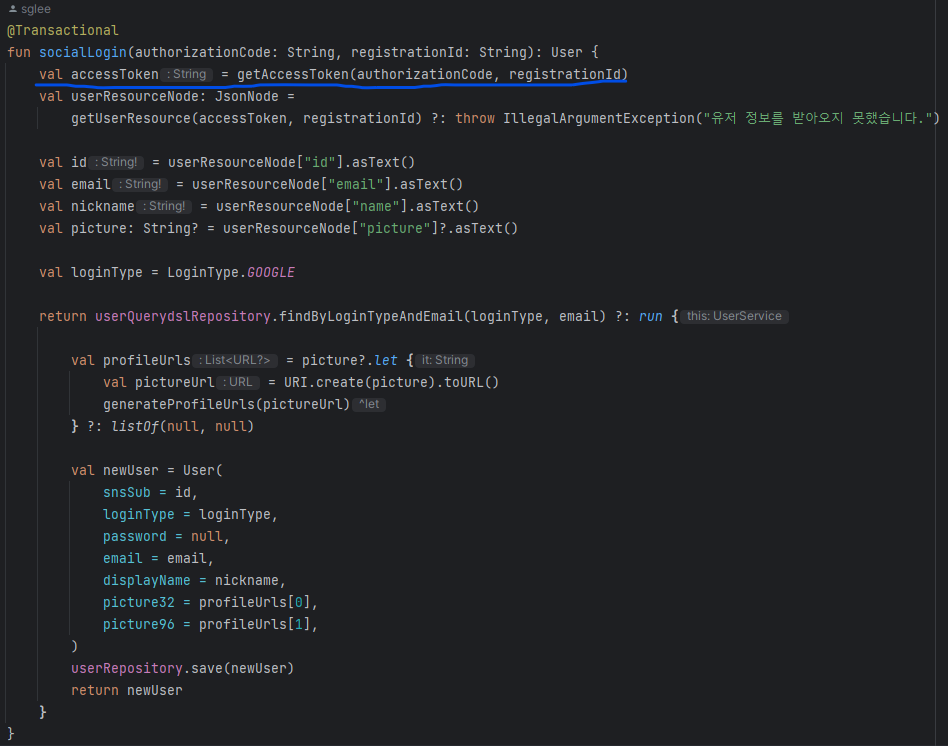
Task: Click the run keyword
Action: click(651, 317)
